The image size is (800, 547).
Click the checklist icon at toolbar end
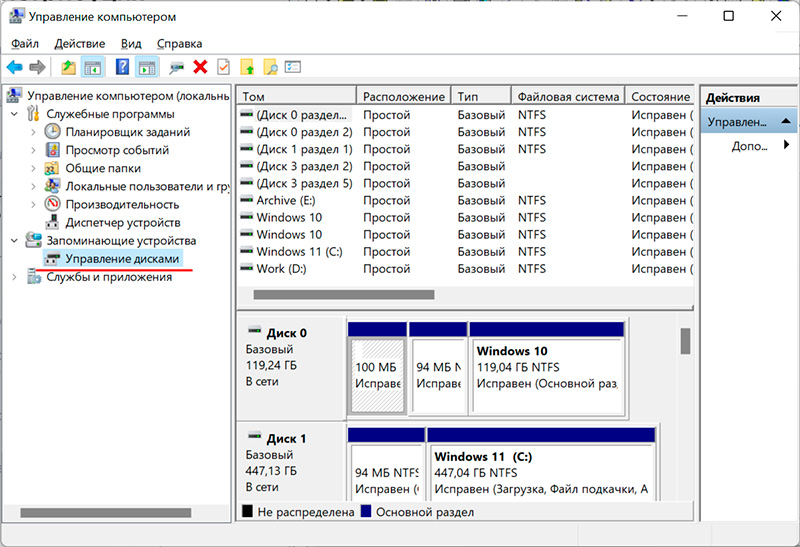[x=293, y=67]
